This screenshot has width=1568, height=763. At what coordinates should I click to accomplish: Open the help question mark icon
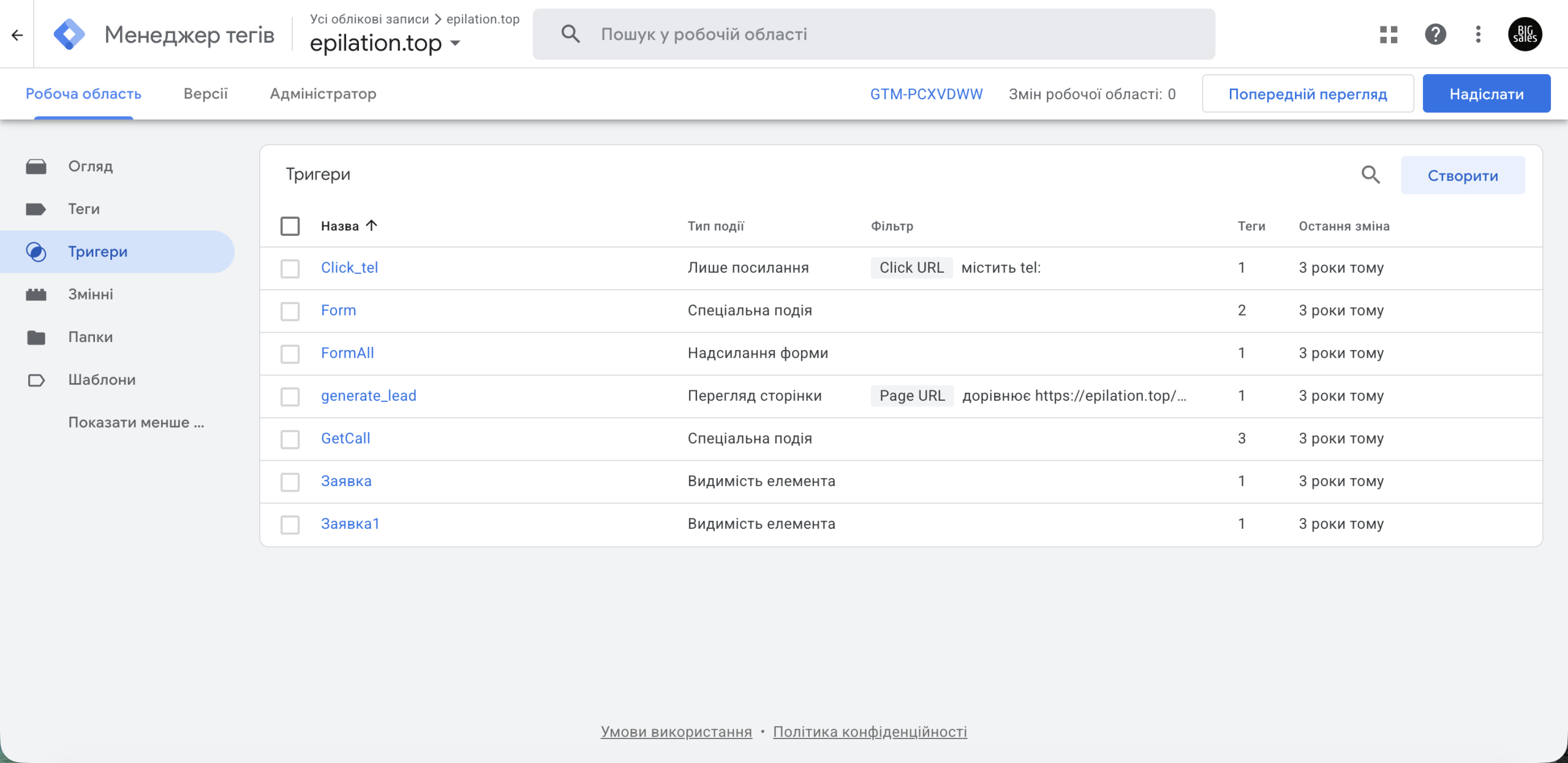[1435, 34]
